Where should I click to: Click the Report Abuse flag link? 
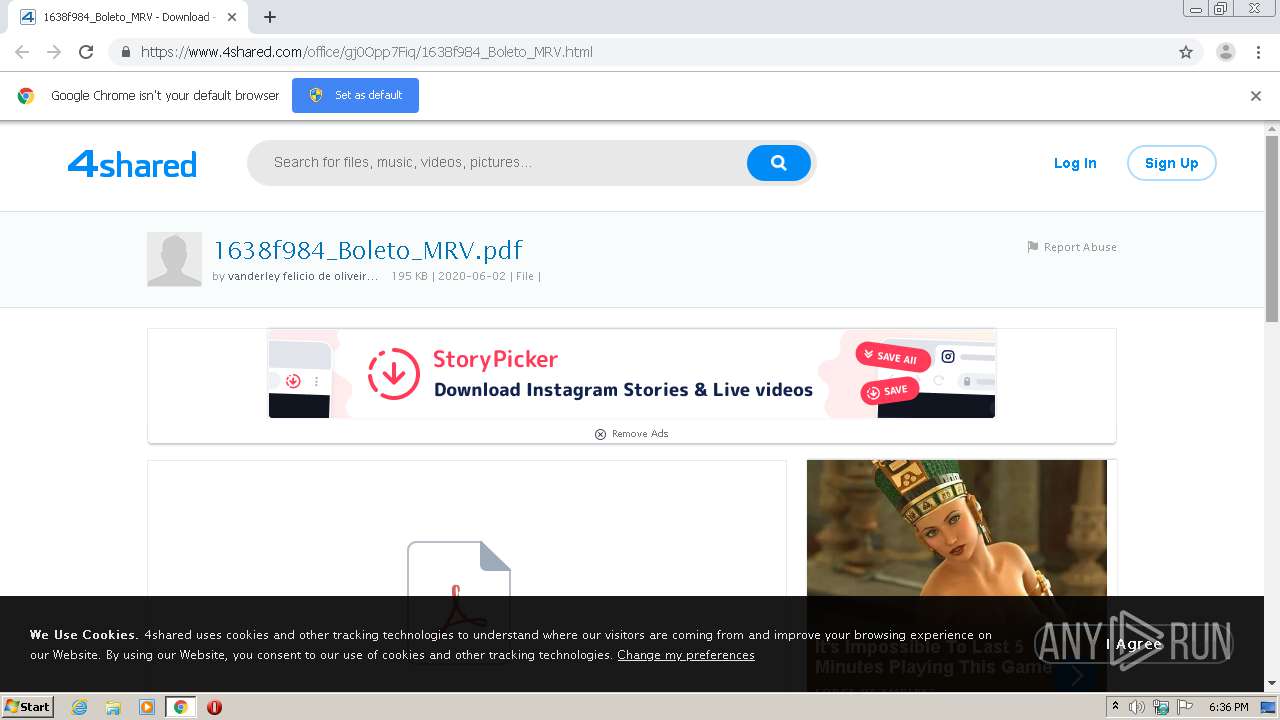1071,247
